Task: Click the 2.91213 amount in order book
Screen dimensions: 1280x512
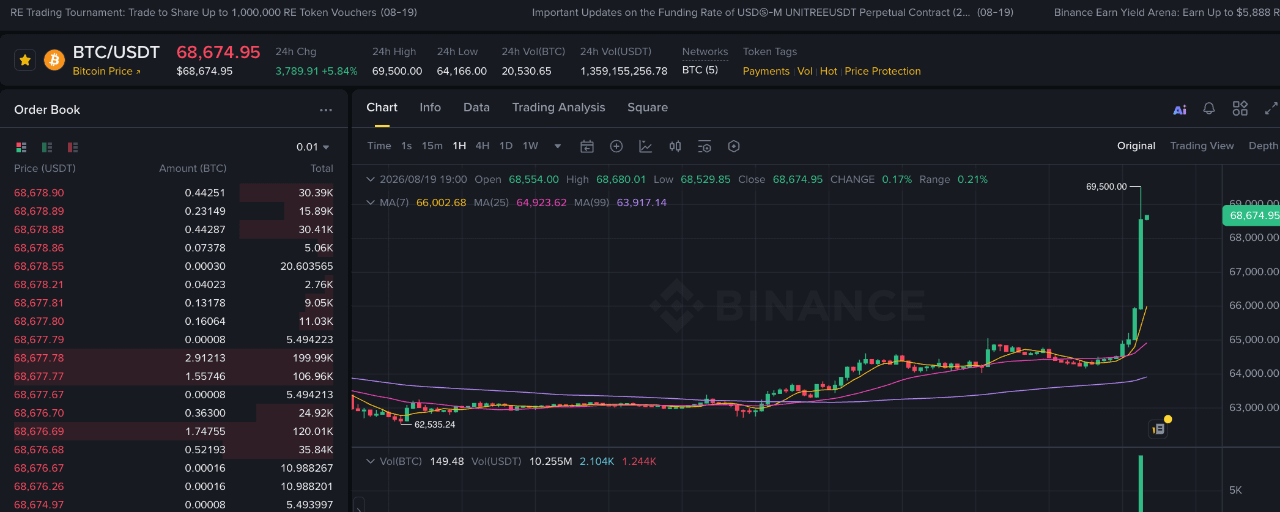Action: (205, 358)
